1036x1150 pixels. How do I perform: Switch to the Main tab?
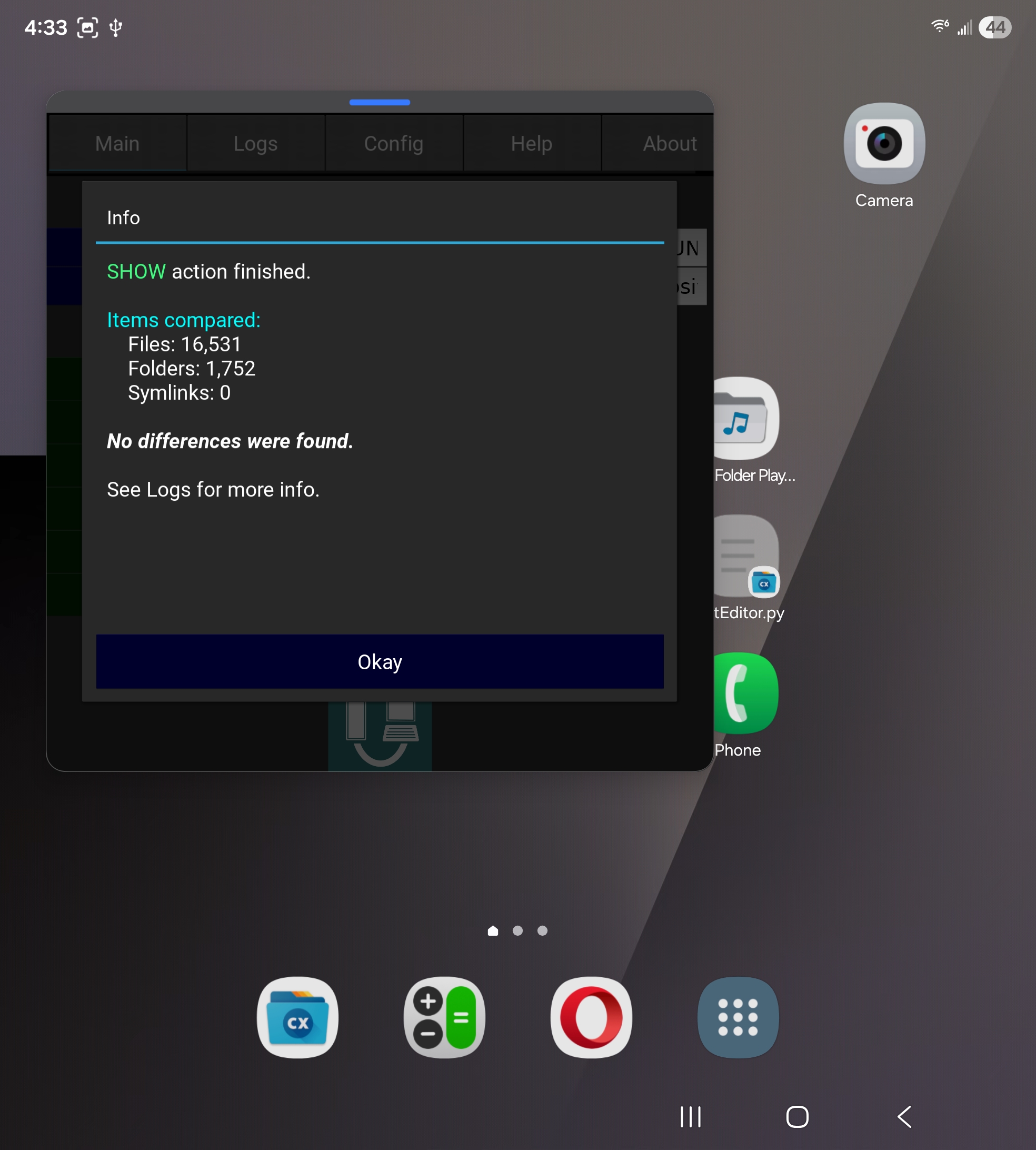(x=117, y=143)
